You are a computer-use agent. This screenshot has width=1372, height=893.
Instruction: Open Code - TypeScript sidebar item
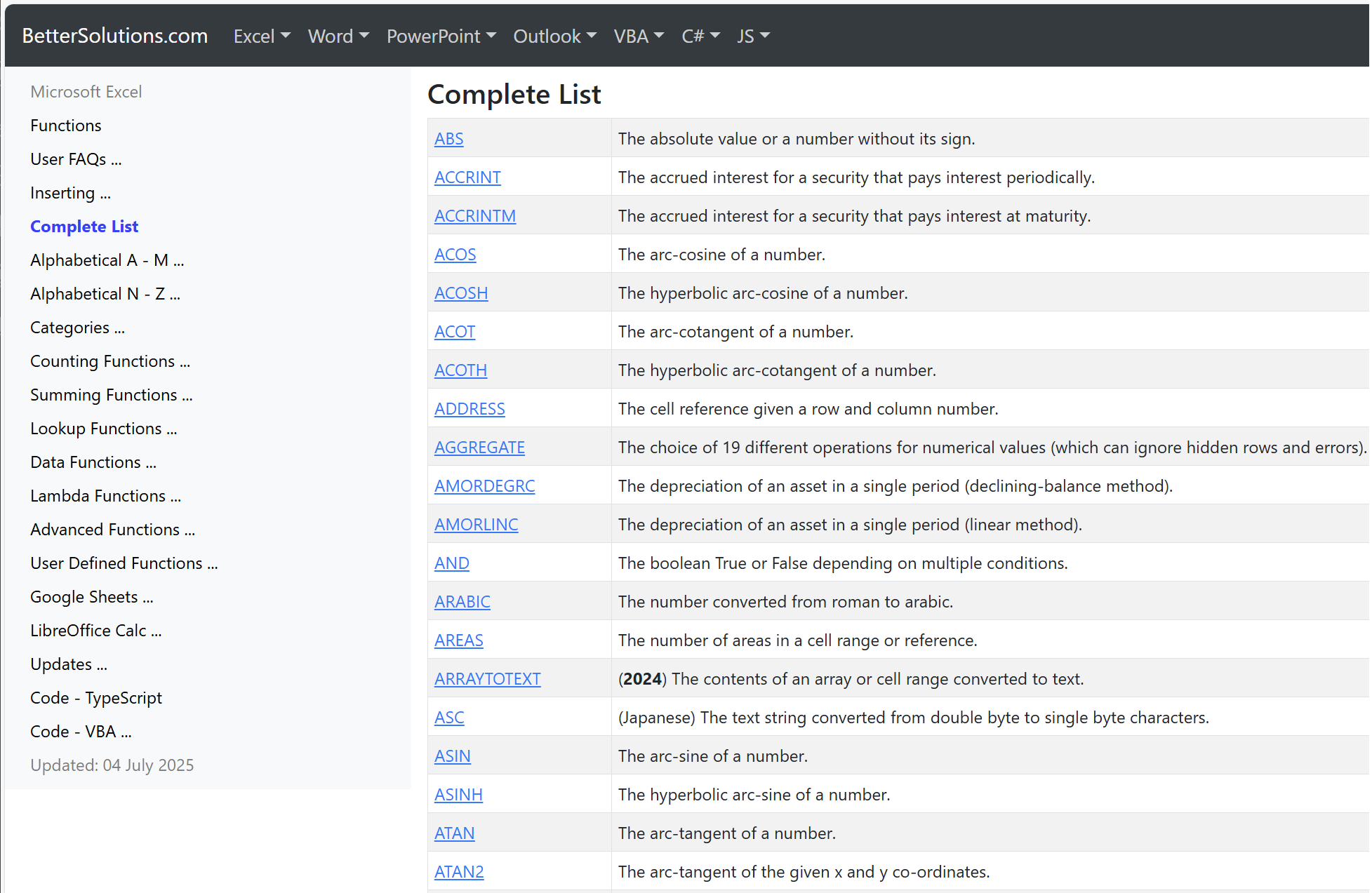(x=96, y=698)
